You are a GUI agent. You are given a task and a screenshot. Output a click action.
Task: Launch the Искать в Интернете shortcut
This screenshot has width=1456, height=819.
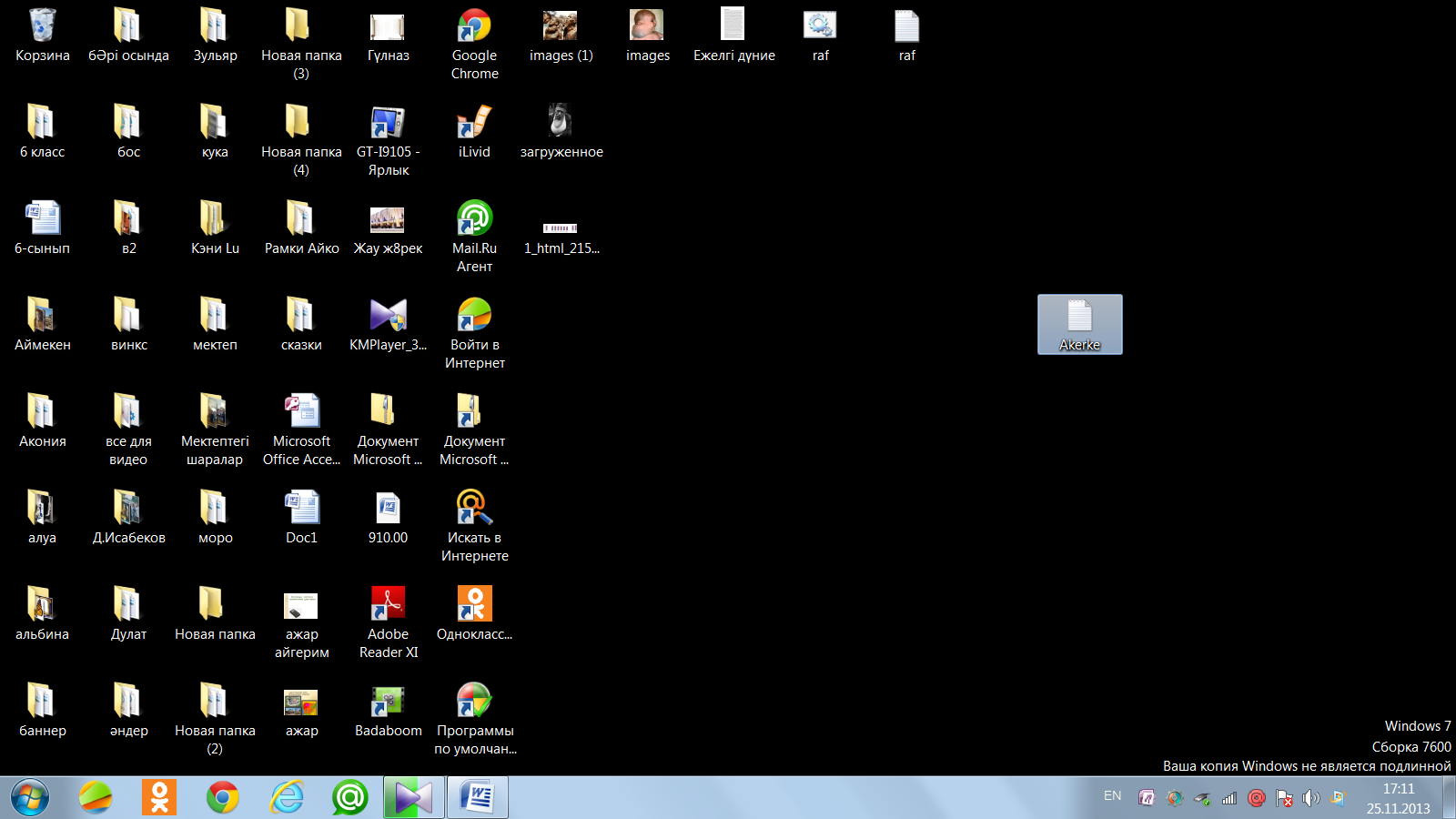tap(474, 527)
